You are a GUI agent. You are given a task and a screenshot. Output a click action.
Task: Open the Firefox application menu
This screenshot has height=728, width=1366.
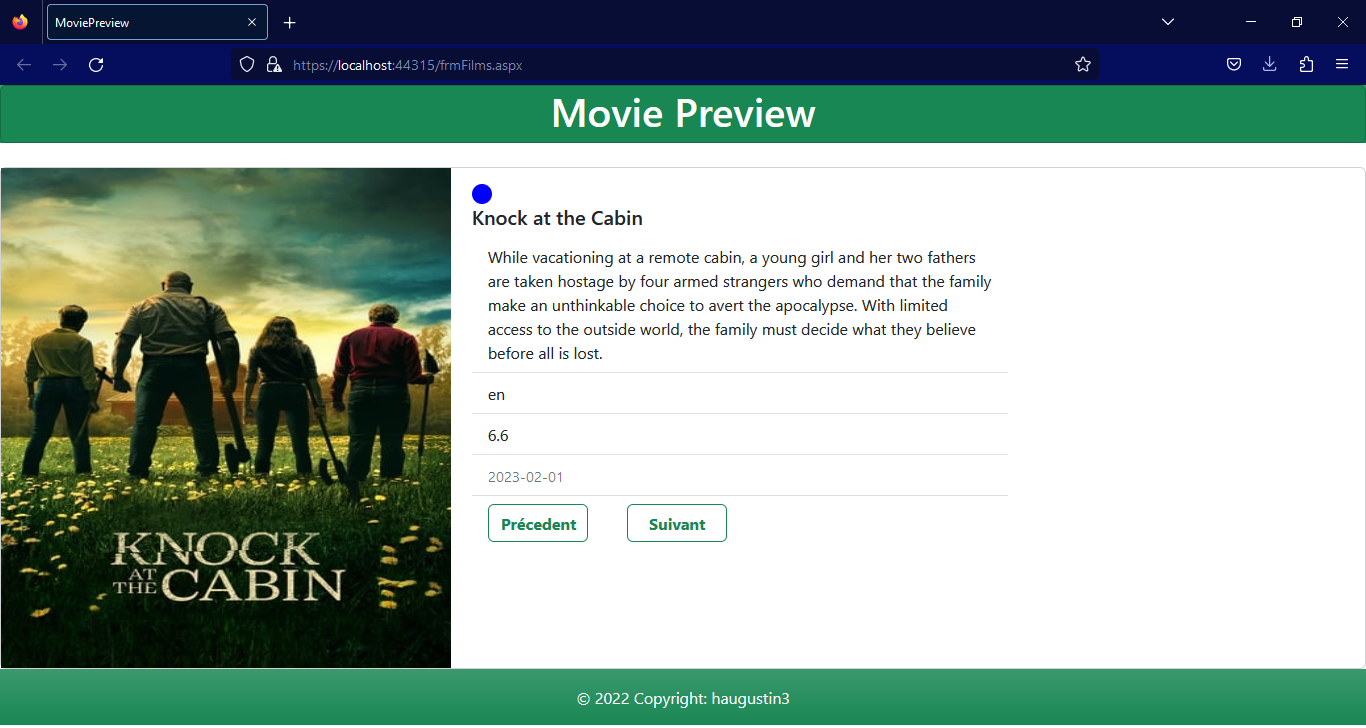click(x=1342, y=65)
